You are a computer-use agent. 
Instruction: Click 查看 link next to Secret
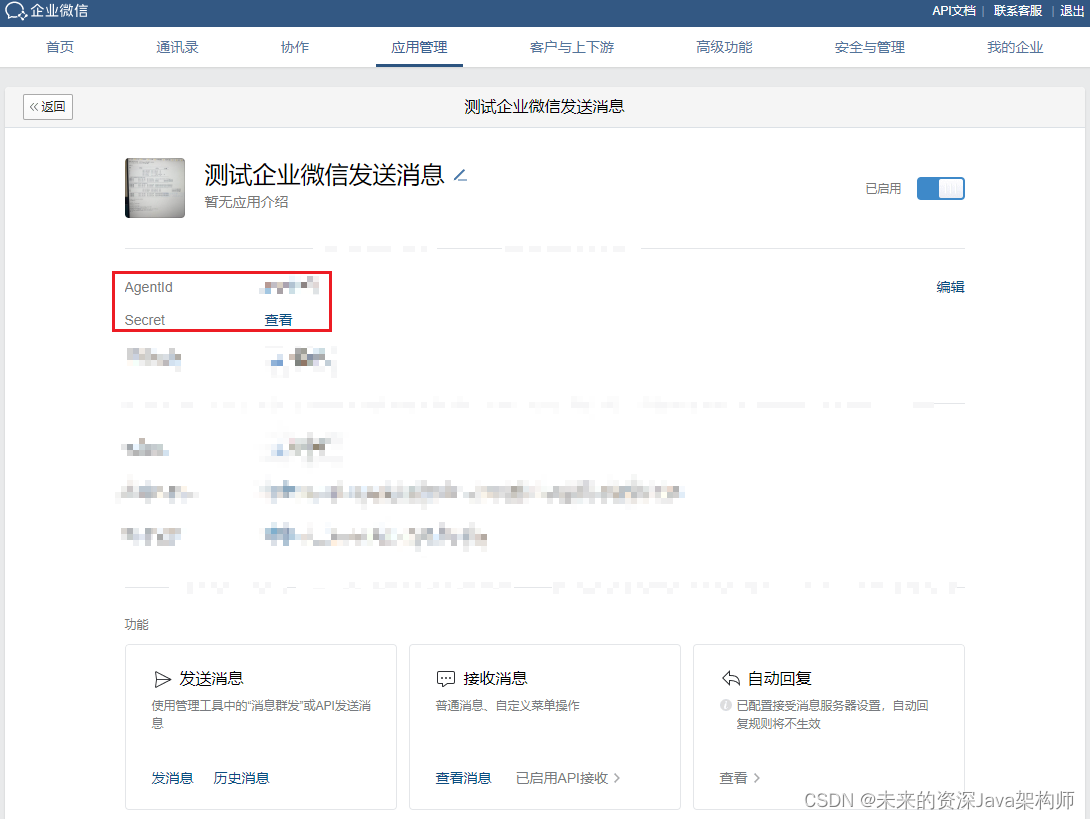(278, 320)
